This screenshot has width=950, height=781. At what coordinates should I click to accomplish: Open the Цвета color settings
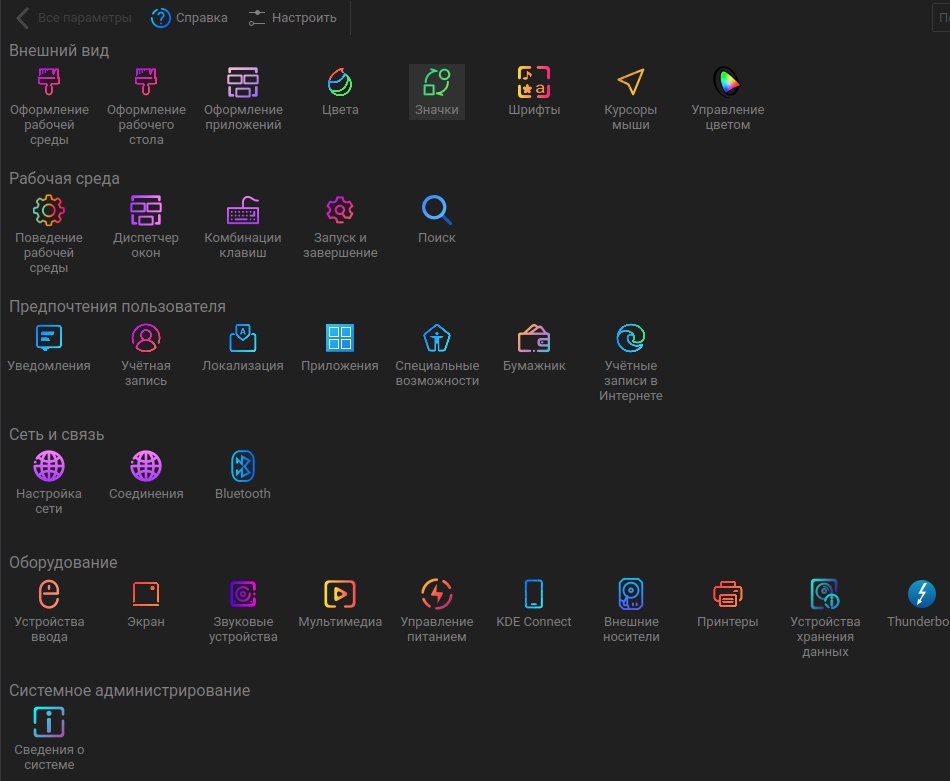pyautogui.click(x=340, y=91)
